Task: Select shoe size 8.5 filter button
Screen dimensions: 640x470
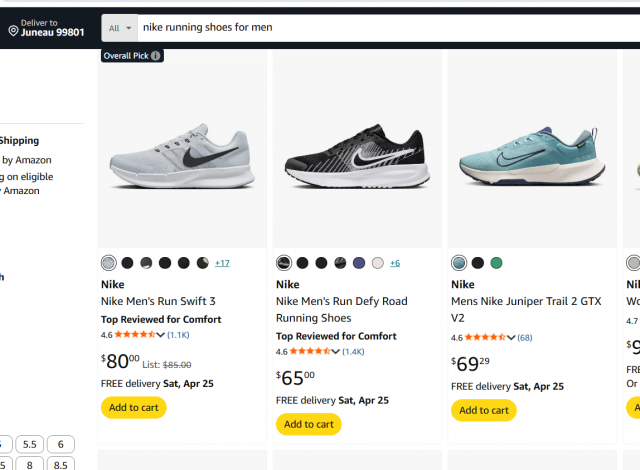Action: click(60, 464)
